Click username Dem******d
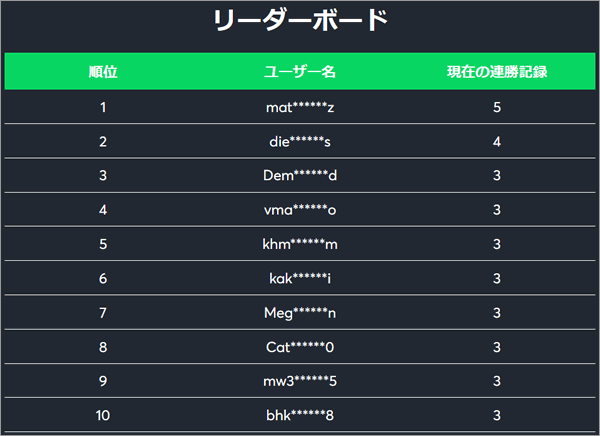 pyautogui.click(x=300, y=175)
